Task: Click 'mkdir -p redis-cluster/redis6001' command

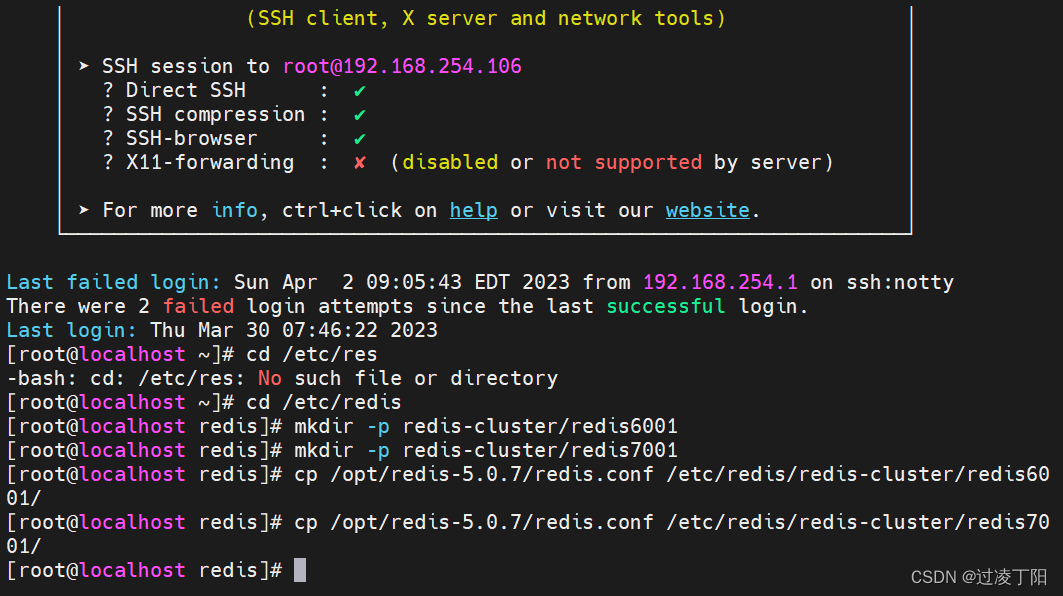Action: (485, 426)
